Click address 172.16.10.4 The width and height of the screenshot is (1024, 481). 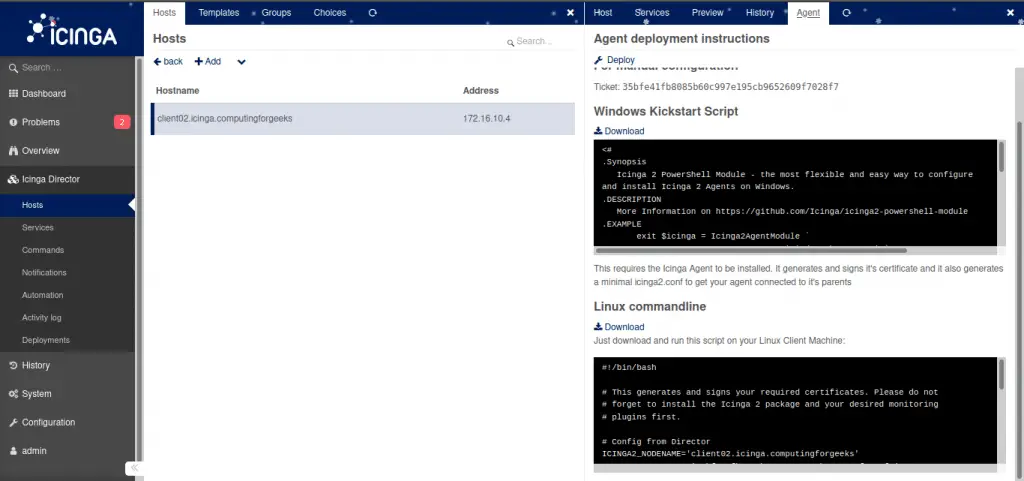coord(487,119)
